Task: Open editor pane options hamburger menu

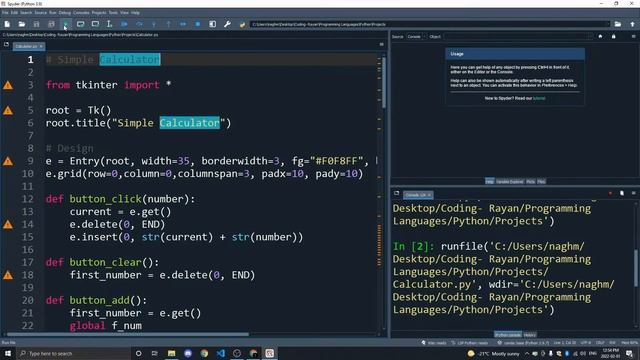Action: tap(382, 44)
